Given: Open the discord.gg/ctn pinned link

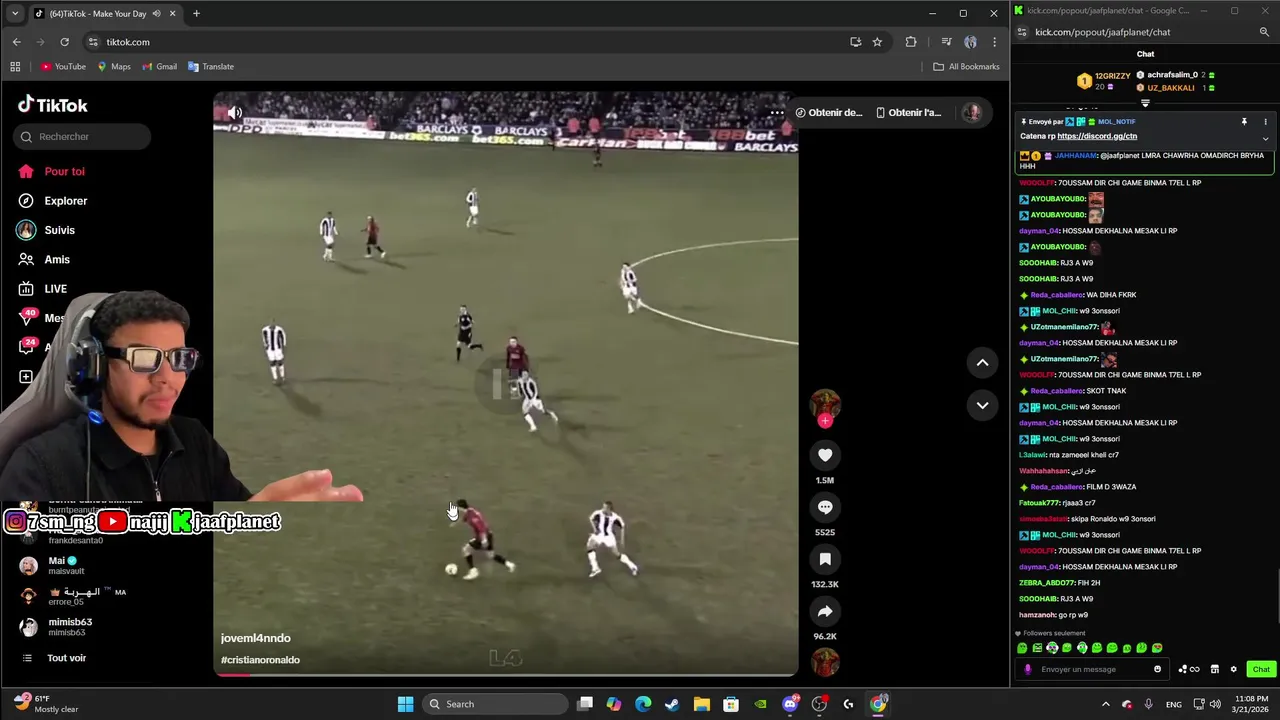Looking at the screenshot, I should click(x=1097, y=136).
